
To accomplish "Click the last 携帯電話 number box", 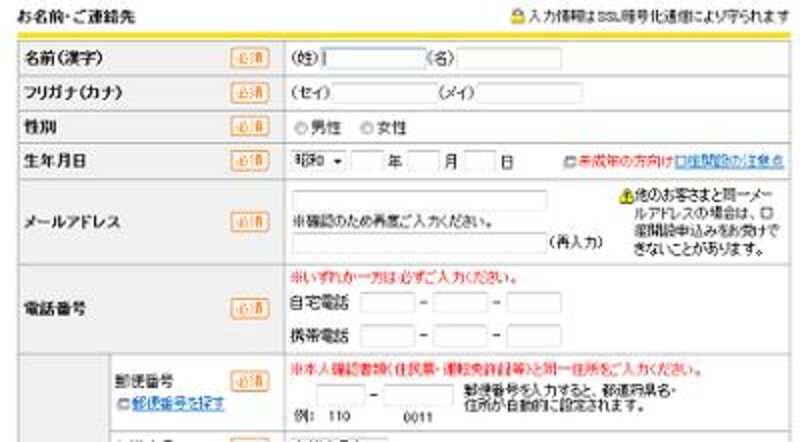I will [x=534, y=336].
